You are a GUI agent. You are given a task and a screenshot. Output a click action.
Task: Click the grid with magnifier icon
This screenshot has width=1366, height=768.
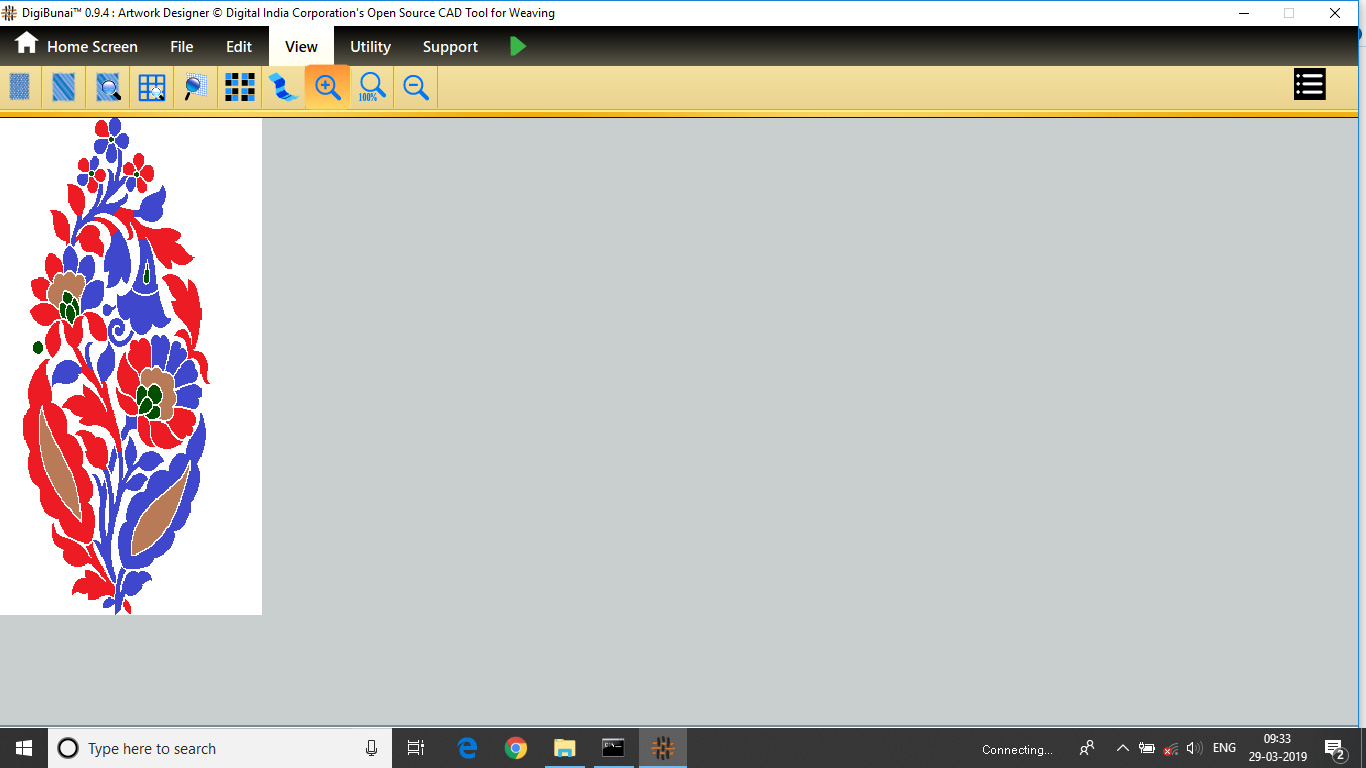(x=152, y=88)
